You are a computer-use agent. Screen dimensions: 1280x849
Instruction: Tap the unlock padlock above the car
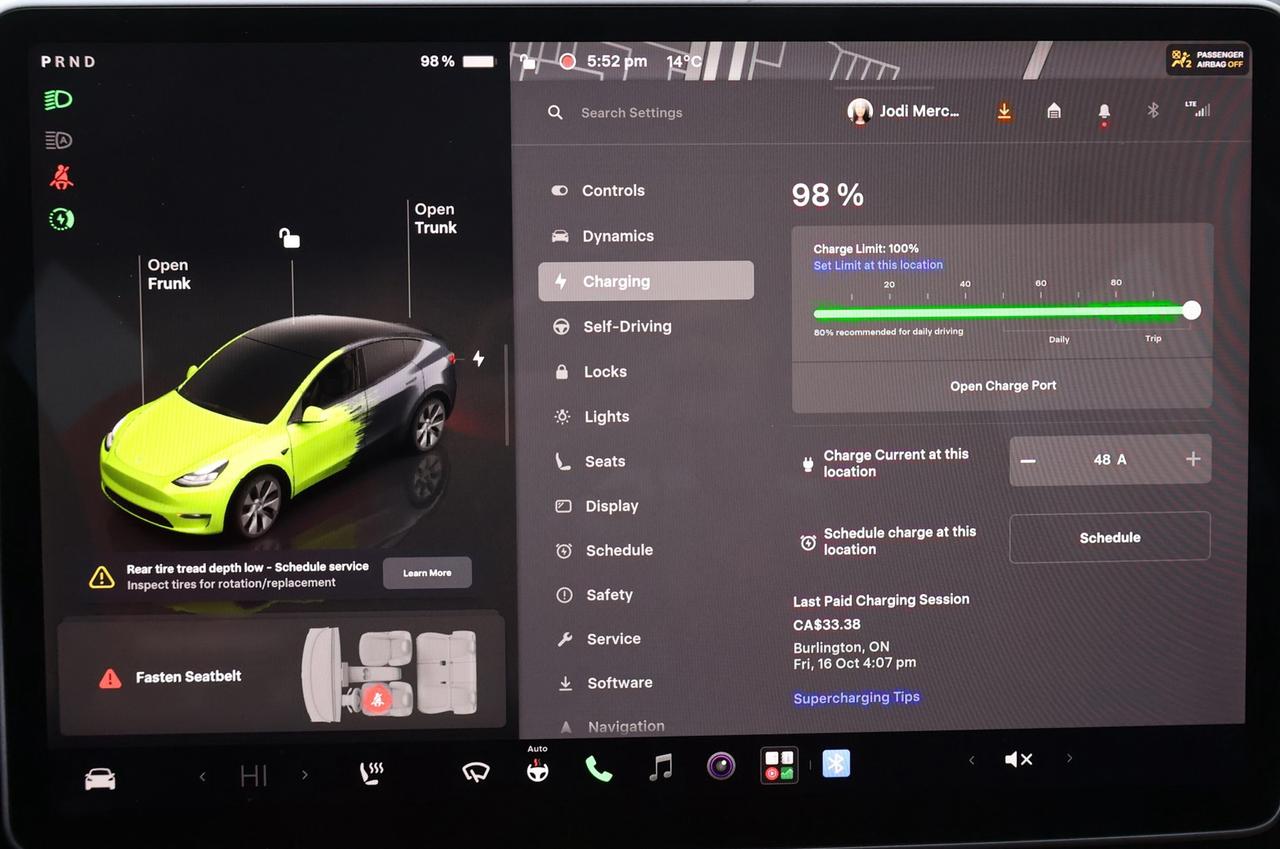coord(289,237)
